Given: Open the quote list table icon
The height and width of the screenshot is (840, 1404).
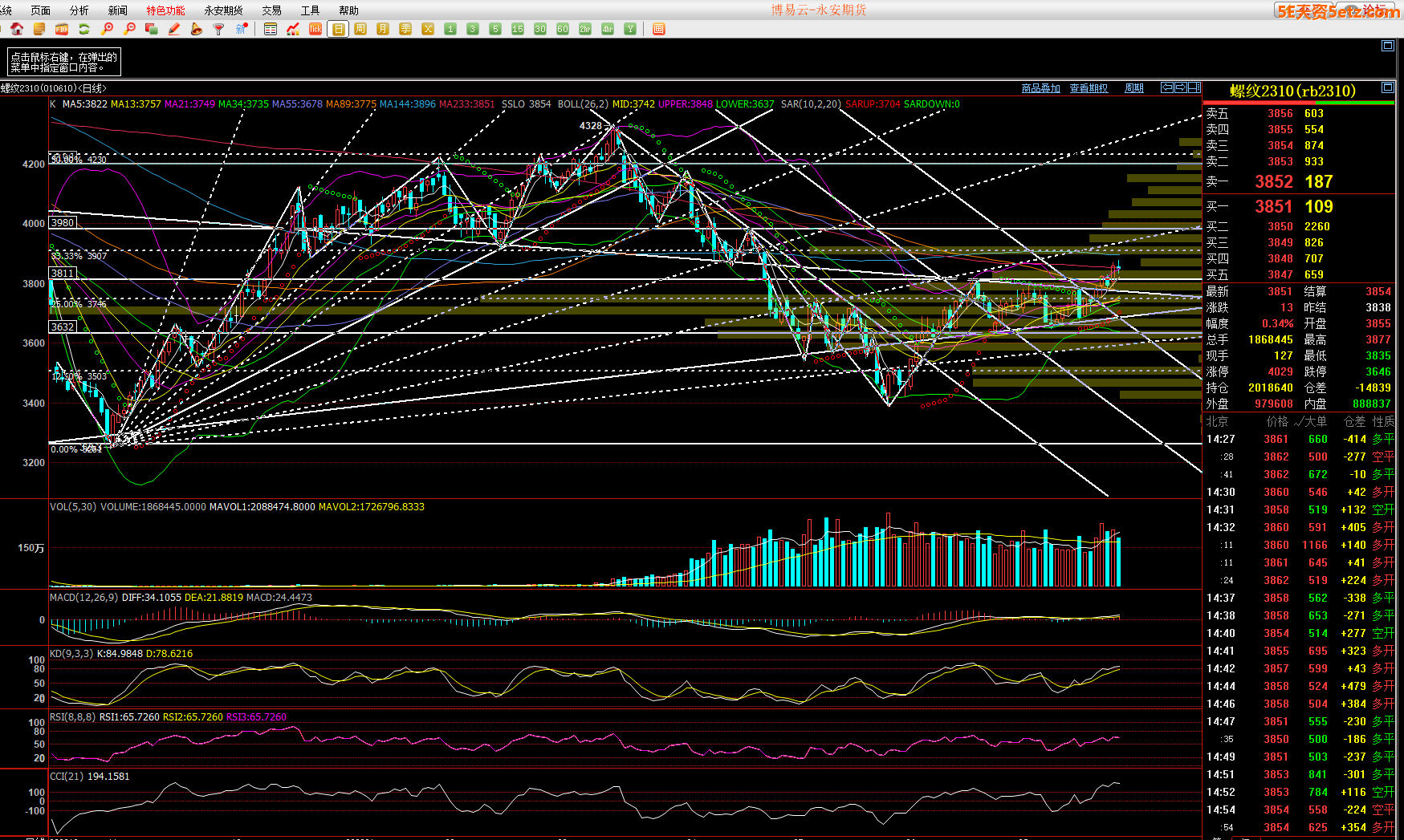Looking at the screenshot, I should (271, 29).
